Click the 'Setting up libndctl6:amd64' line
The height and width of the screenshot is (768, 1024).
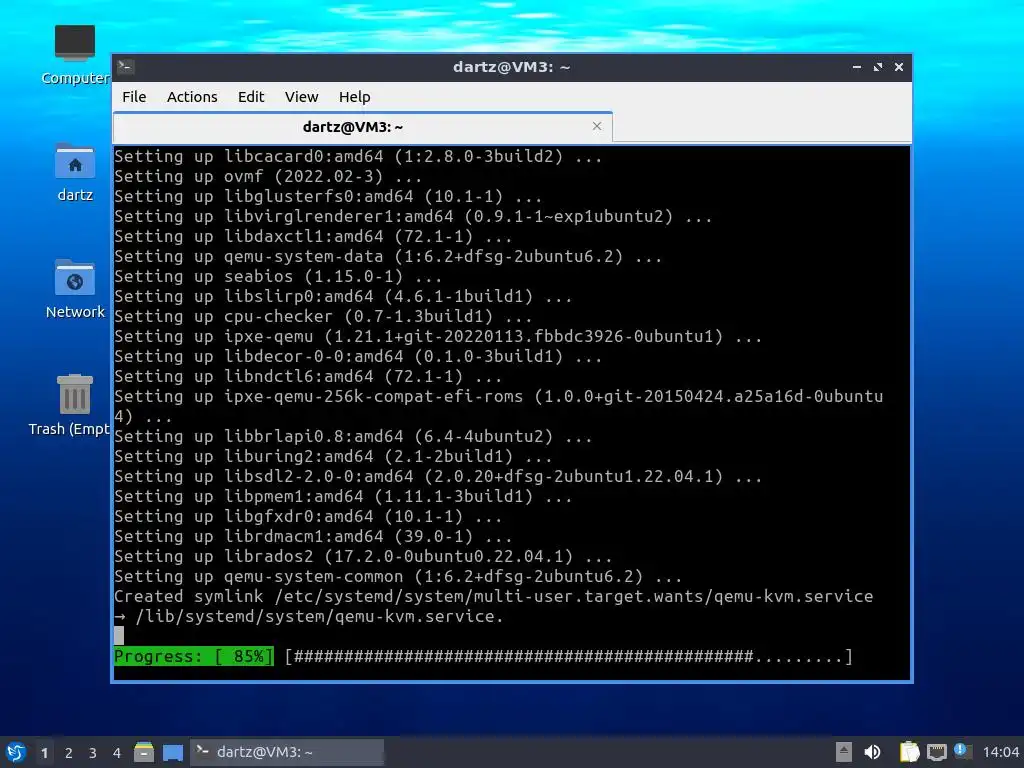(x=308, y=376)
